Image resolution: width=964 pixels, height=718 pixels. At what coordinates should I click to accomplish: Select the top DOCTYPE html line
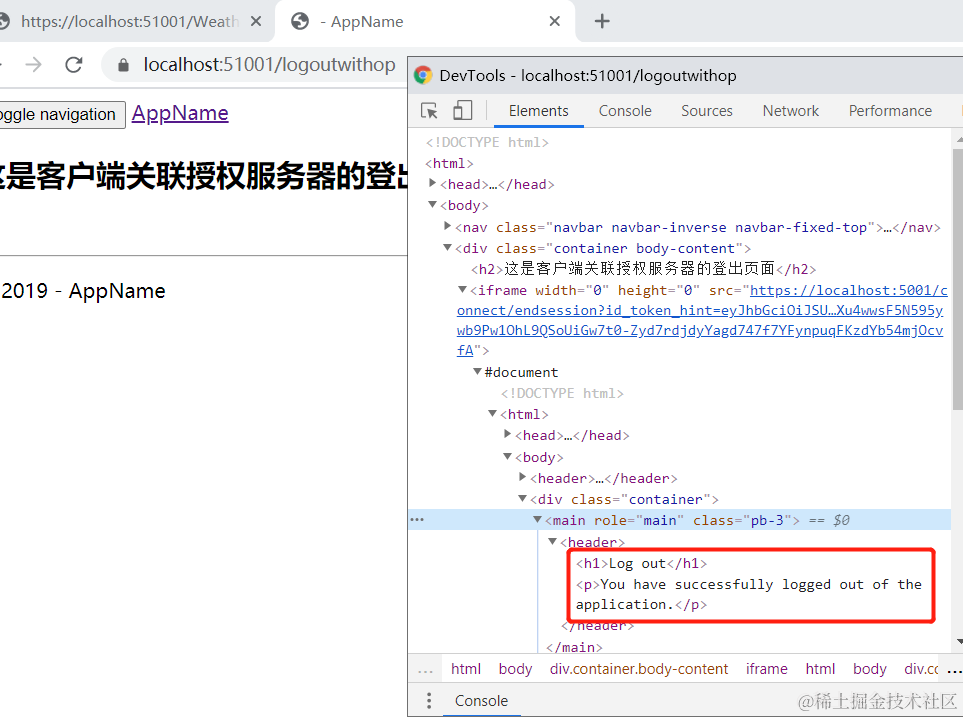pyautogui.click(x=487, y=143)
